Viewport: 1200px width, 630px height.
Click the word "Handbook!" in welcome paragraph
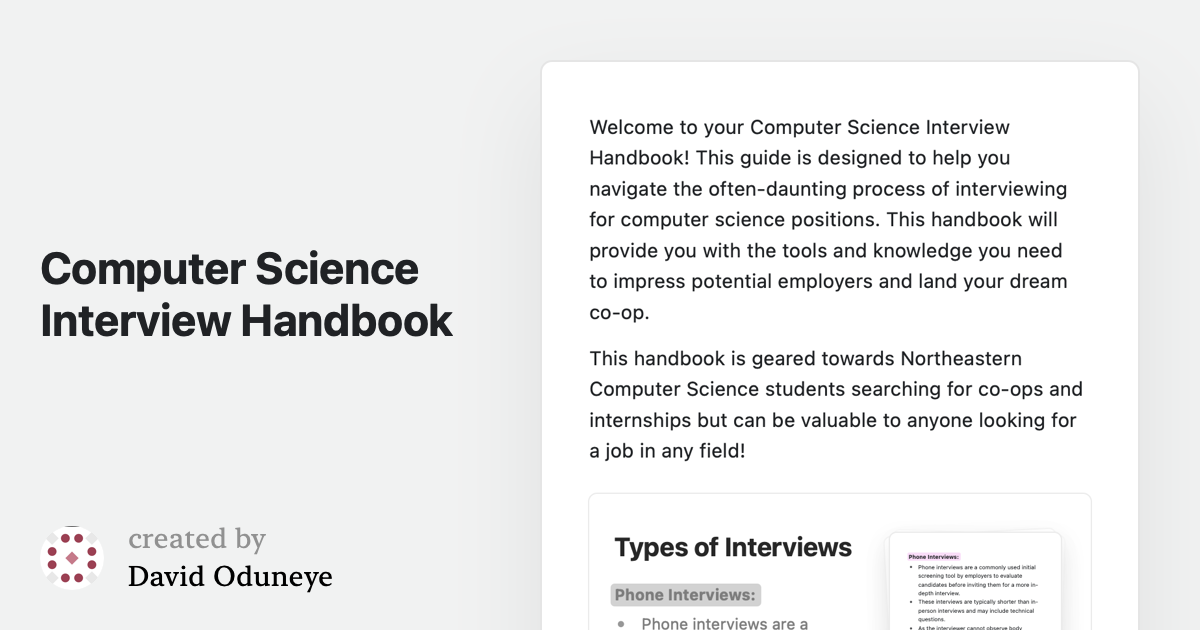(x=640, y=158)
